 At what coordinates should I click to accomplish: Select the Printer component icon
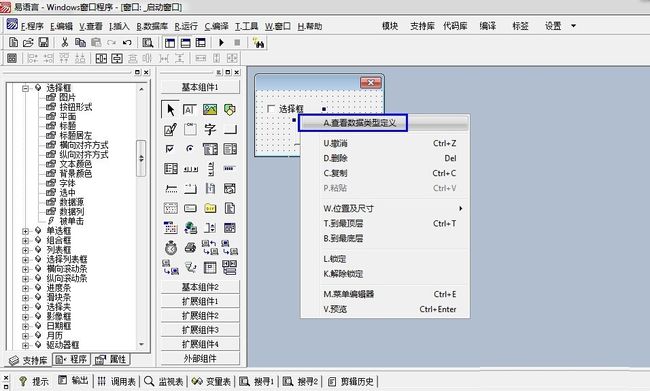[190, 248]
